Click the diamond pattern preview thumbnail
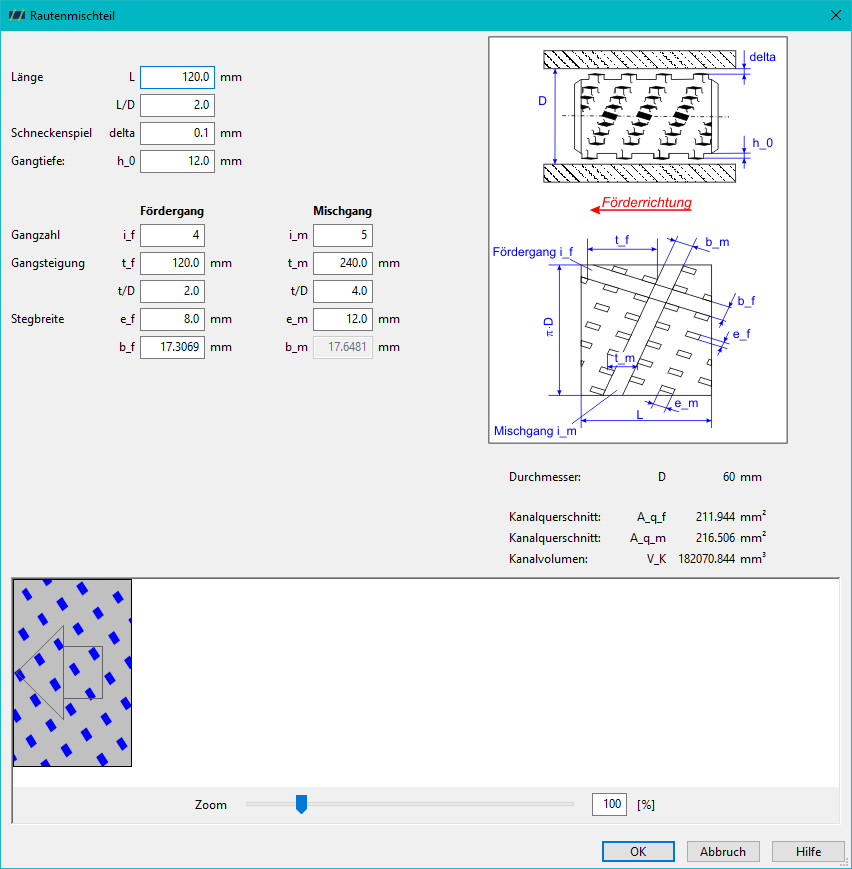 [x=73, y=673]
